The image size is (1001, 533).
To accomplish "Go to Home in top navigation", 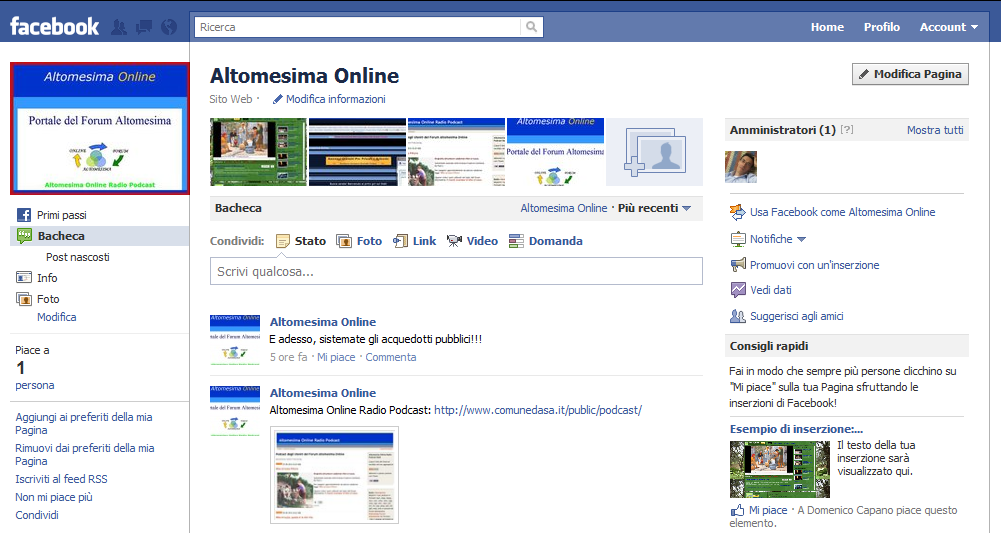I will (x=827, y=27).
